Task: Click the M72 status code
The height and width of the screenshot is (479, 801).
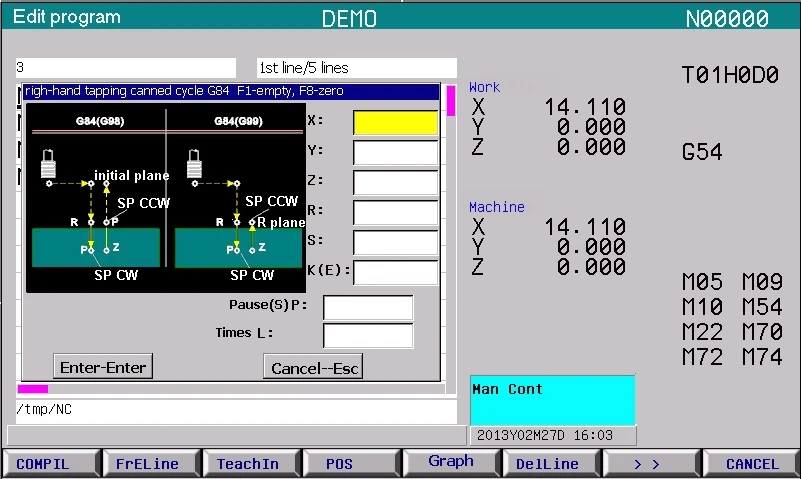Action: pyautogui.click(x=702, y=356)
